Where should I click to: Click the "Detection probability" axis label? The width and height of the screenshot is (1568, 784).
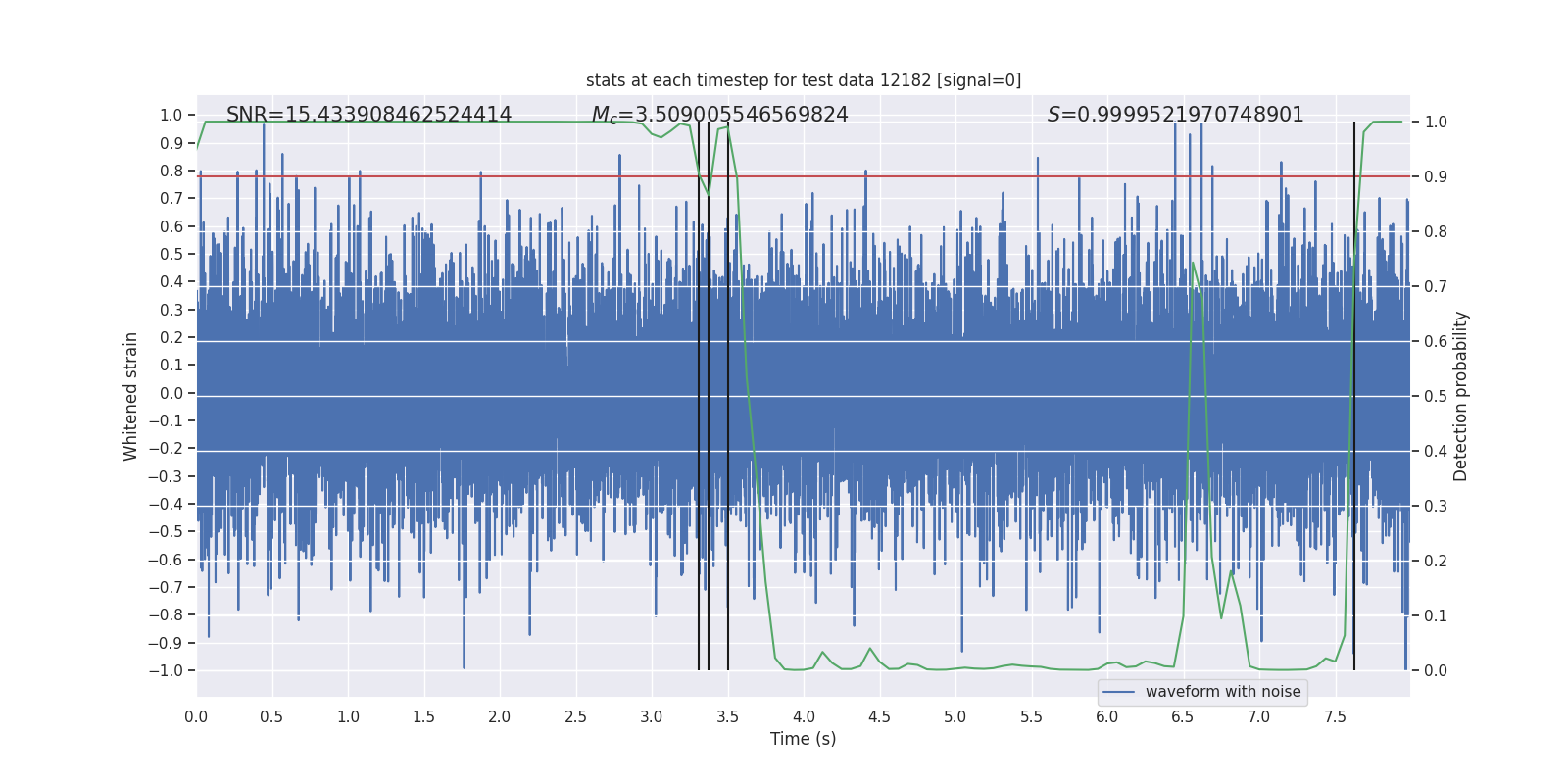[x=1461, y=396]
